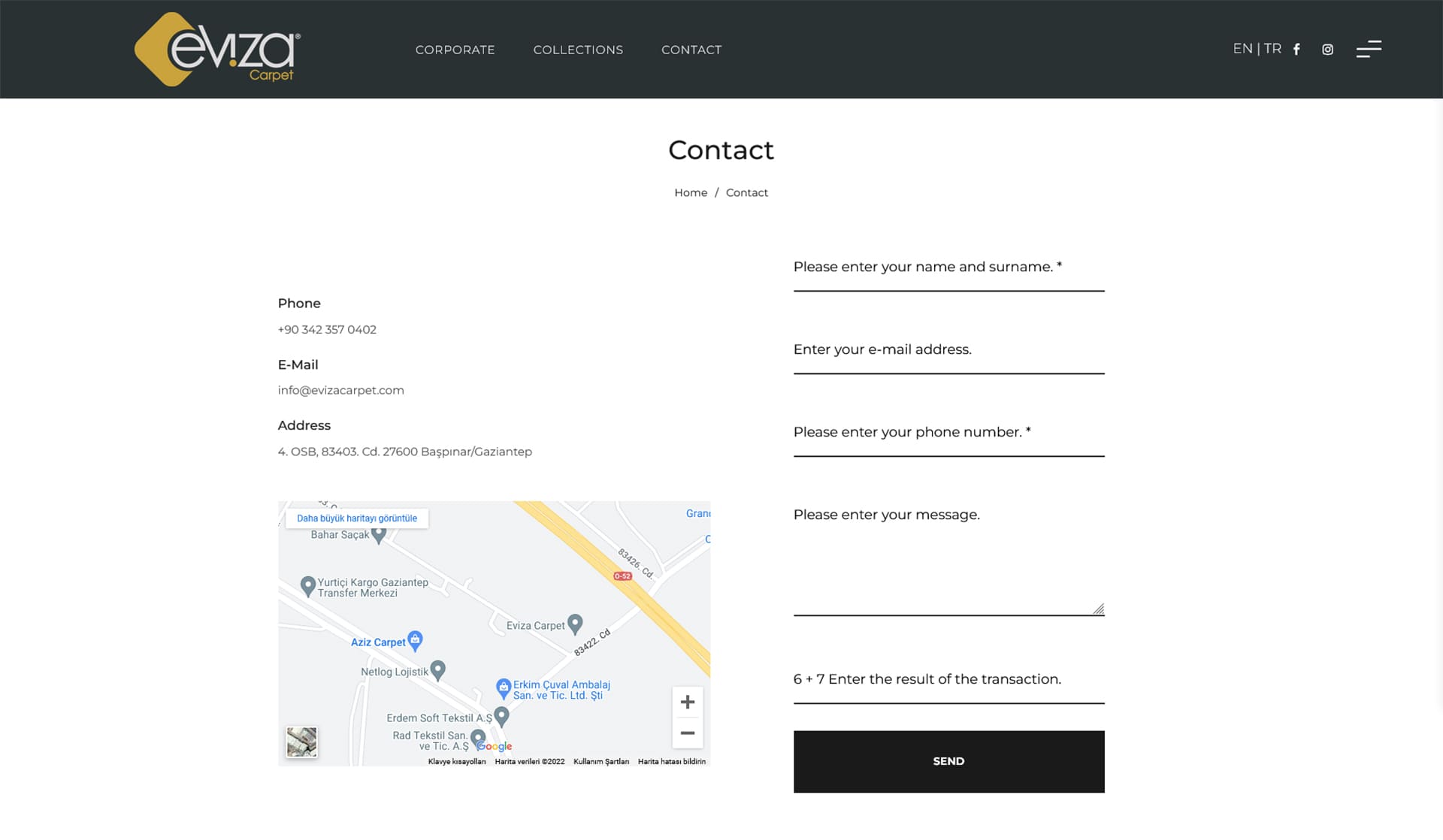Image resolution: width=1443 pixels, height=840 pixels.
Task: Open the Collections menu
Action: (x=578, y=50)
